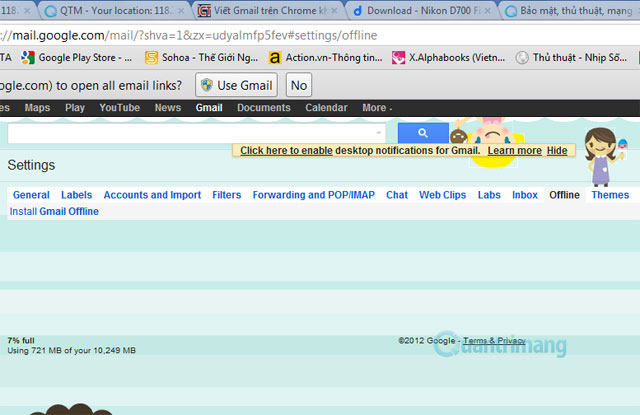The height and width of the screenshot is (415, 640).
Task: Open the Learn more notifications link
Action: 514,151
